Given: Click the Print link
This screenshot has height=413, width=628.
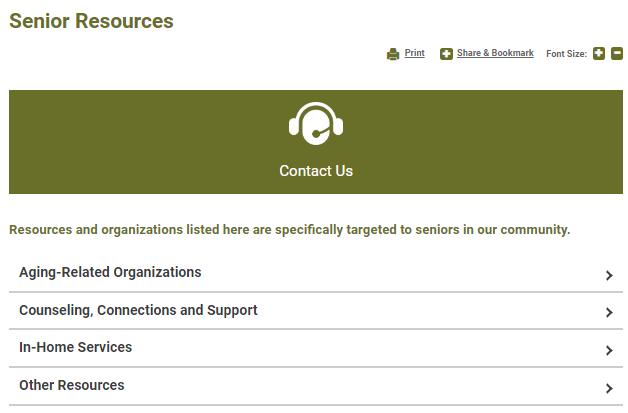Looking at the screenshot, I should (415, 53).
